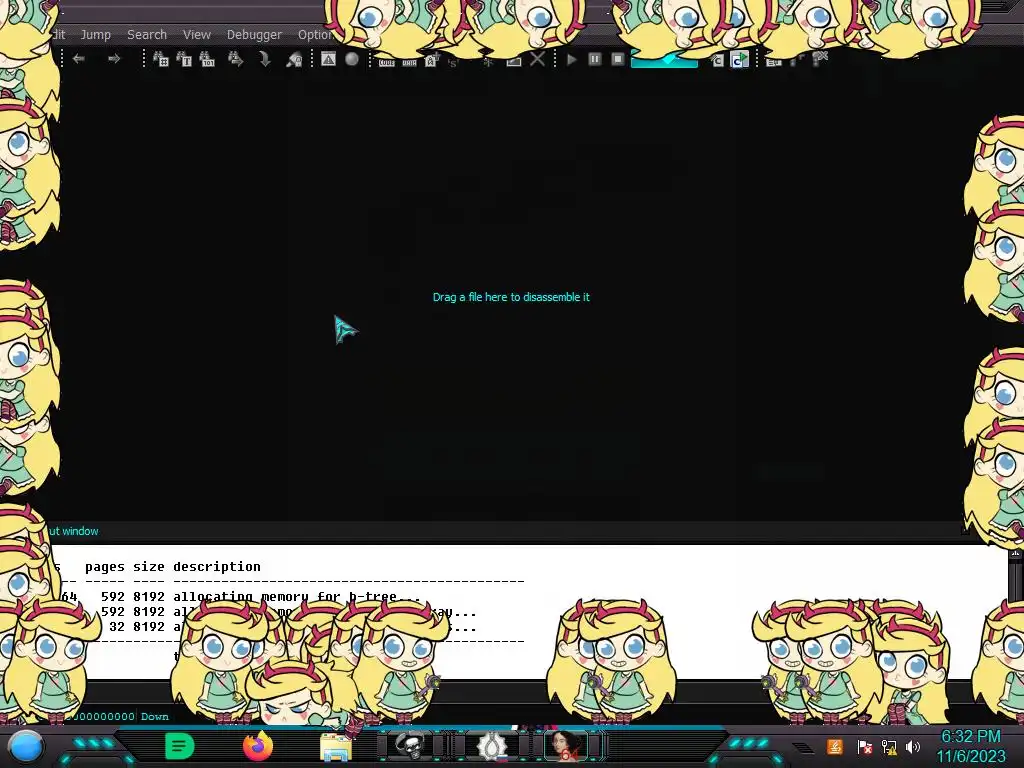Click 'description' column header in output
Screen dimensions: 1024x768
pos(217,566)
